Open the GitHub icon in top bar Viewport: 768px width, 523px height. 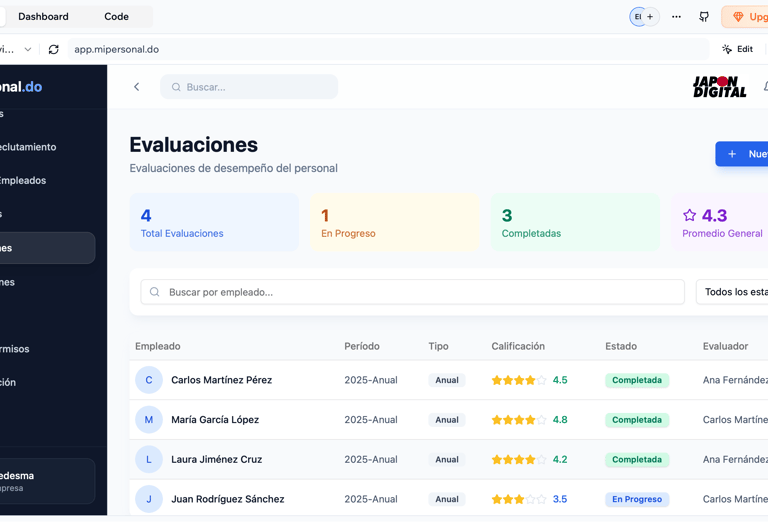click(704, 17)
